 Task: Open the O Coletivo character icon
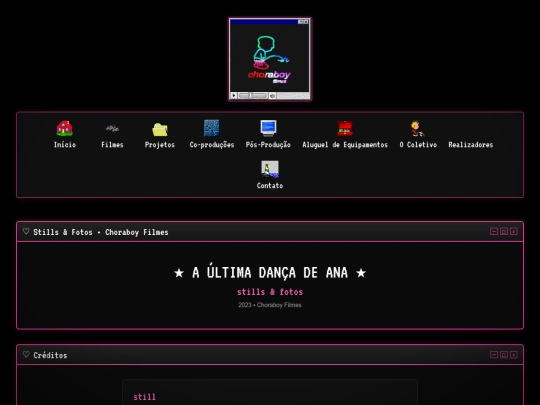[x=418, y=128]
